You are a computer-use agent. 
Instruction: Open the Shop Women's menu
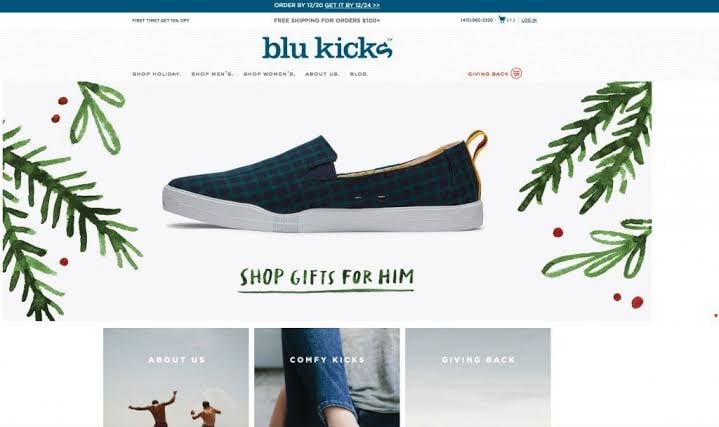[x=269, y=74]
